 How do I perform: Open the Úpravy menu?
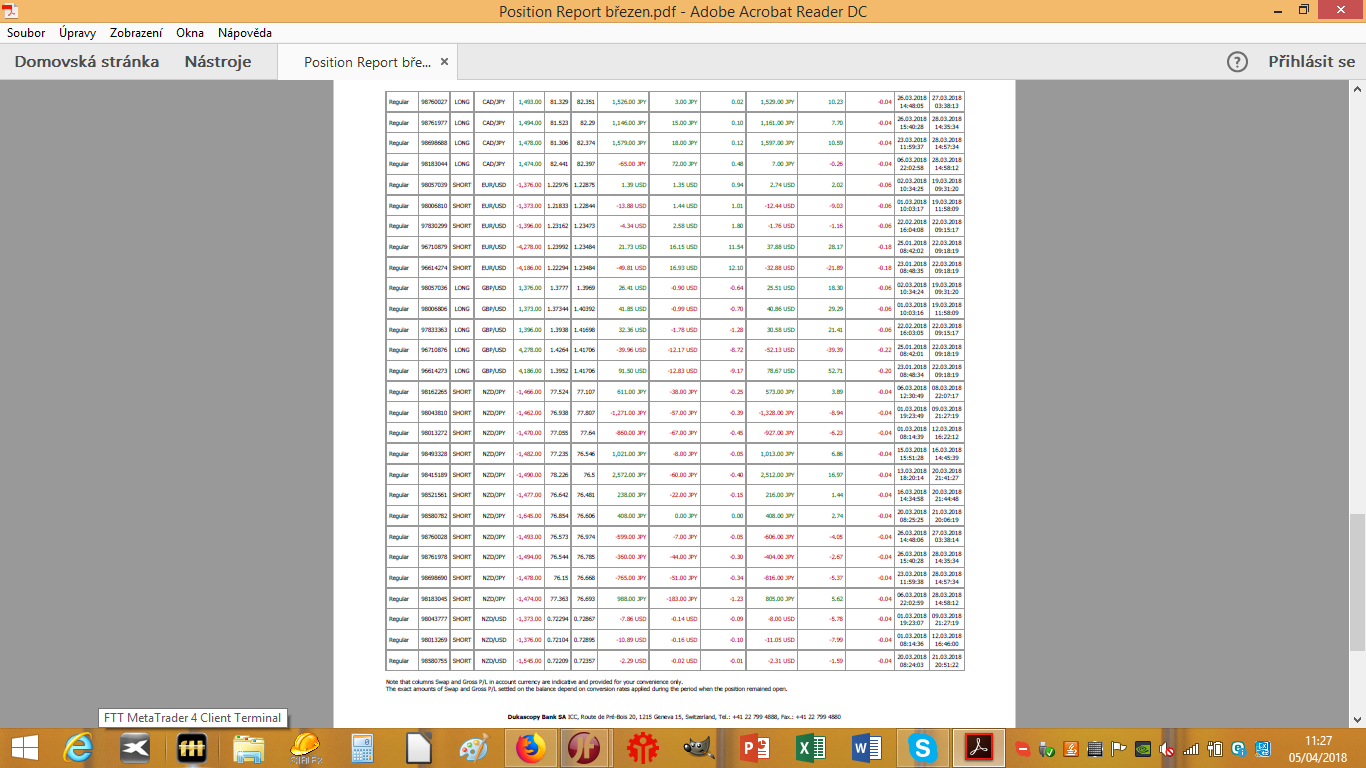click(x=77, y=33)
